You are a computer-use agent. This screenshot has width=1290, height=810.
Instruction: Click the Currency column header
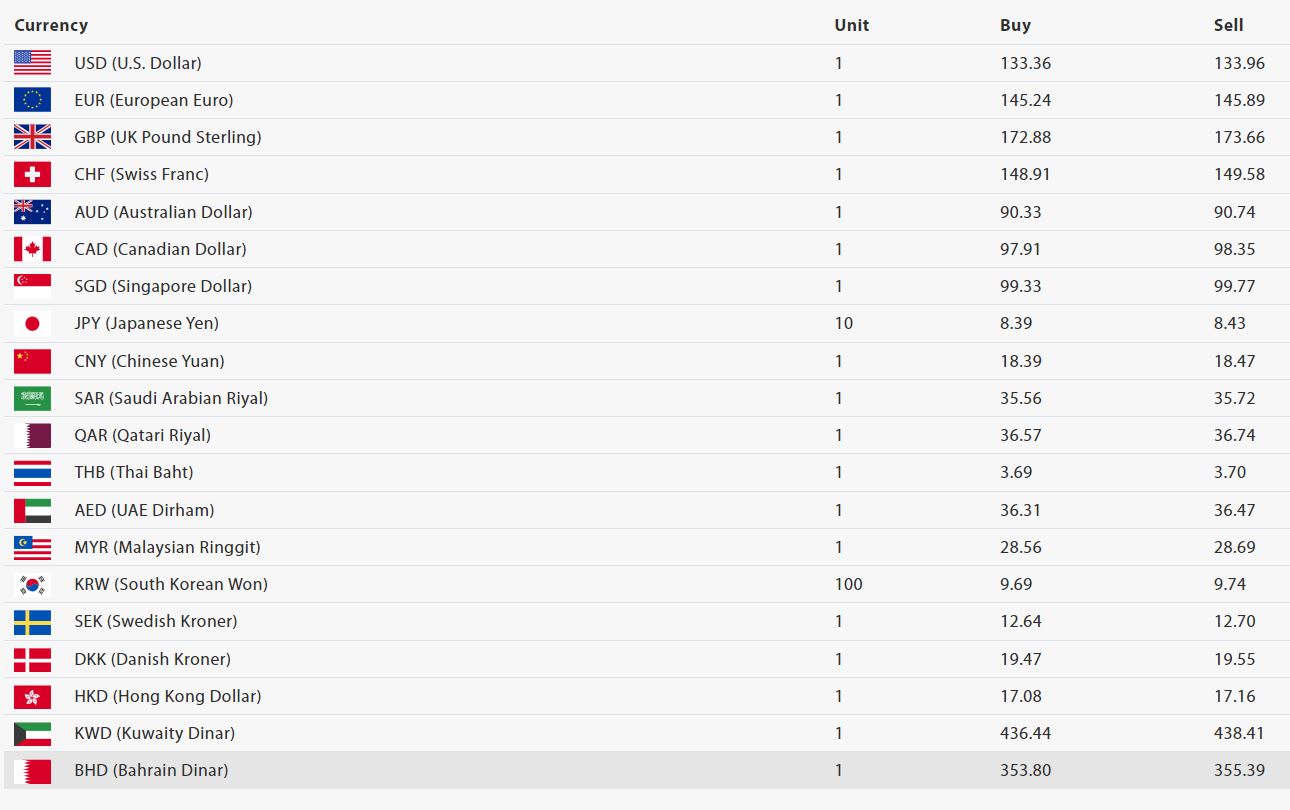pyautogui.click(x=51, y=25)
